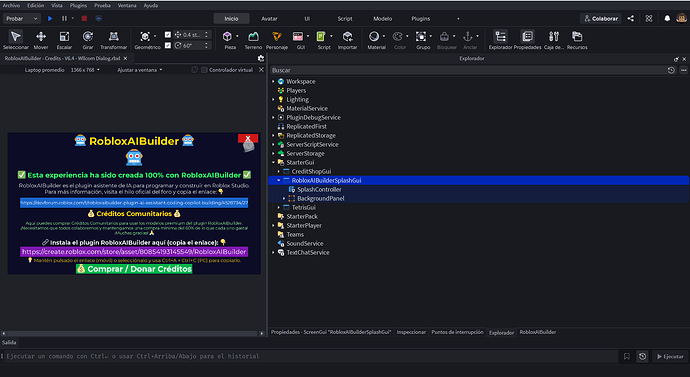
Task: Activate the Transformar tool
Action: 114,40
